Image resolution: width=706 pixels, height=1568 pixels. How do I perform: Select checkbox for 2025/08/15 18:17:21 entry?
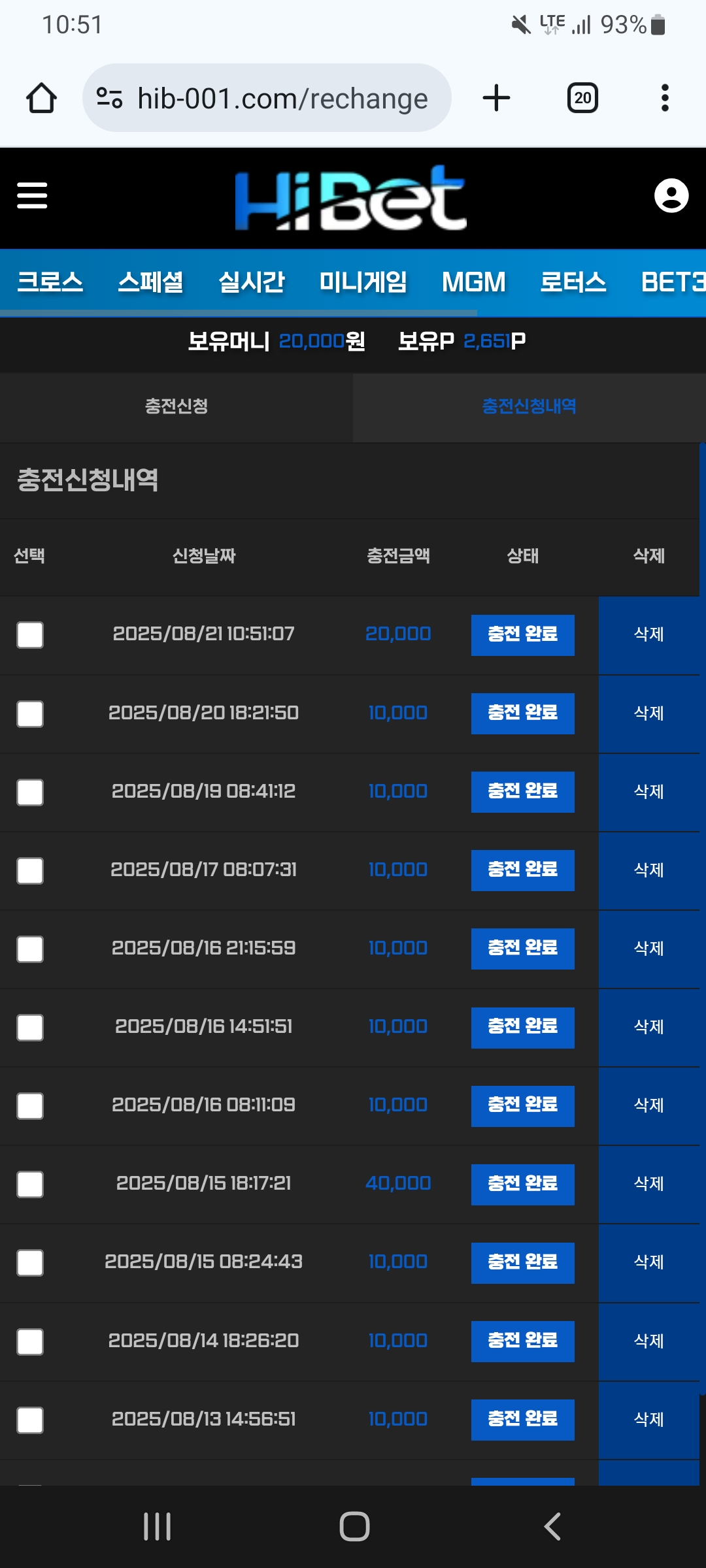(x=30, y=1184)
